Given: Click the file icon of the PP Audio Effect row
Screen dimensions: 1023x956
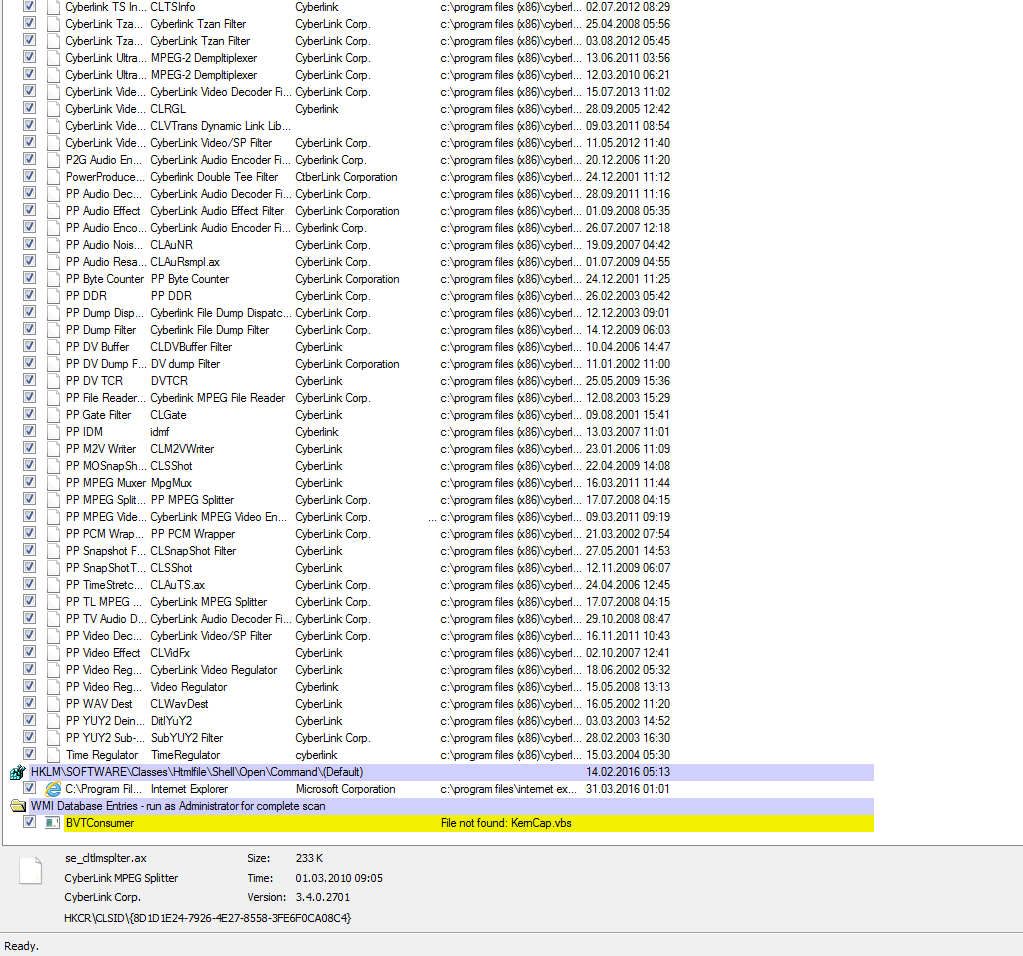Looking at the screenshot, I should 53,211.
